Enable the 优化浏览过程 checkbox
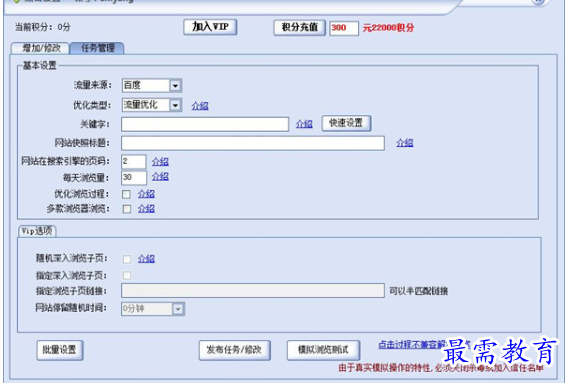The image size is (565, 383). (x=126, y=195)
